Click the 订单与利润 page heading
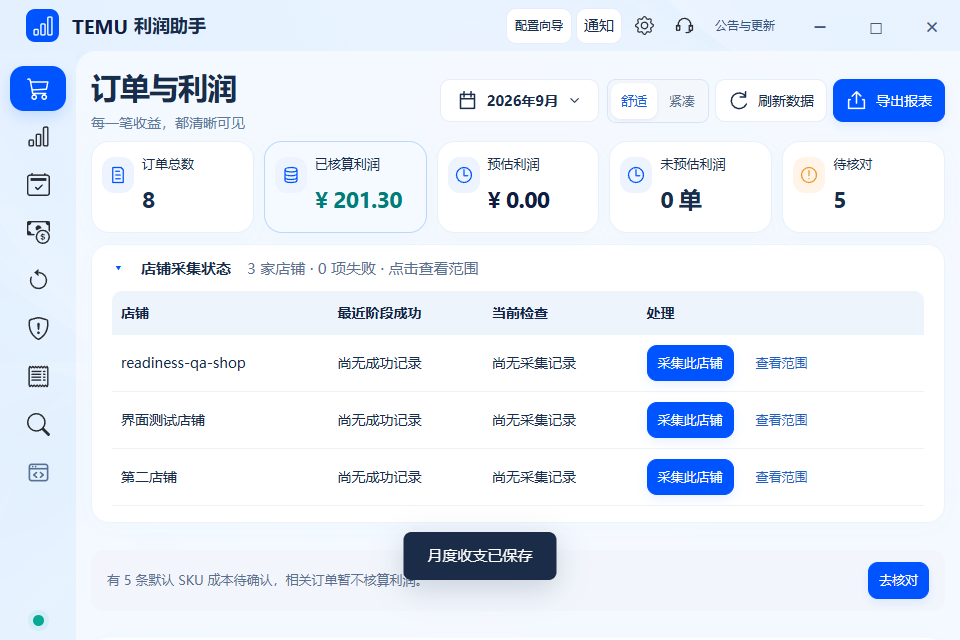The height and width of the screenshot is (640, 960). coord(163,89)
